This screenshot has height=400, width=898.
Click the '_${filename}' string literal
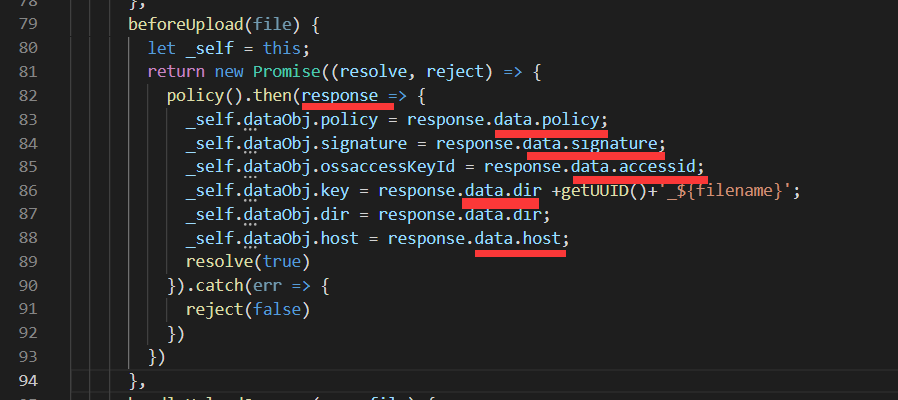pos(724,191)
